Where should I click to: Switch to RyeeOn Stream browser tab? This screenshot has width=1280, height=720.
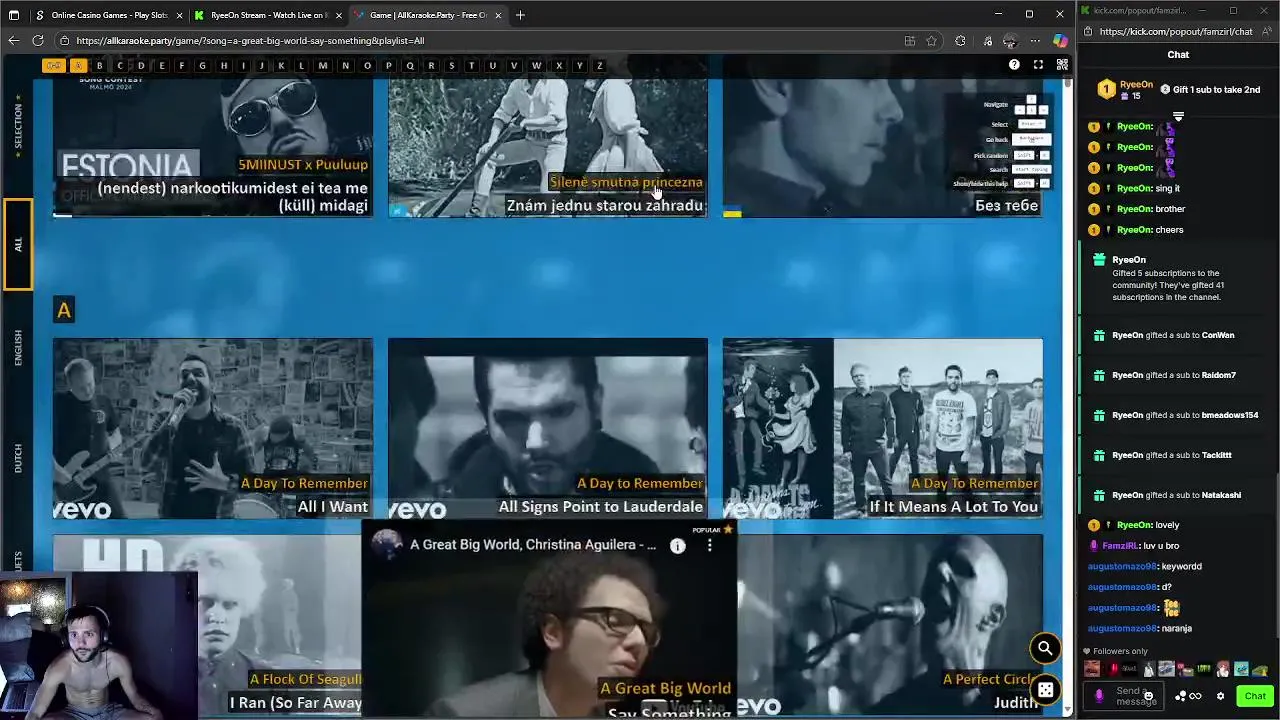click(x=268, y=15)
